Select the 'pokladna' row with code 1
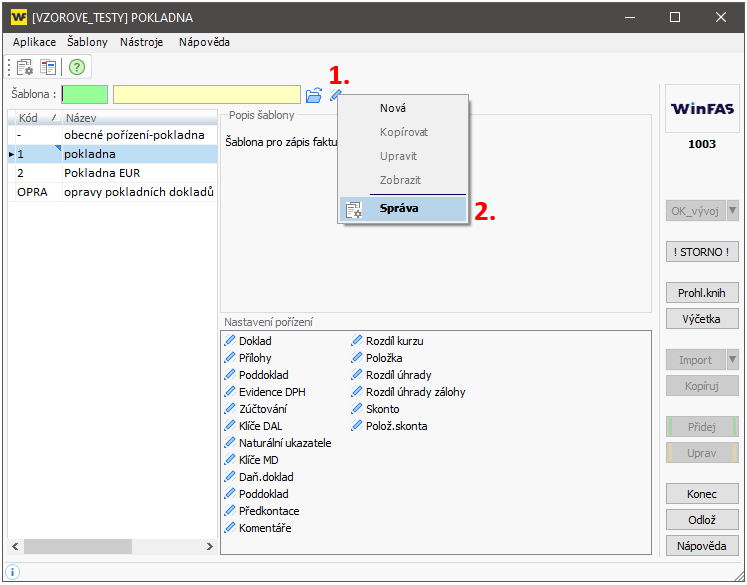The height and width of the screenshot is (585, 747). coord(113,154)
